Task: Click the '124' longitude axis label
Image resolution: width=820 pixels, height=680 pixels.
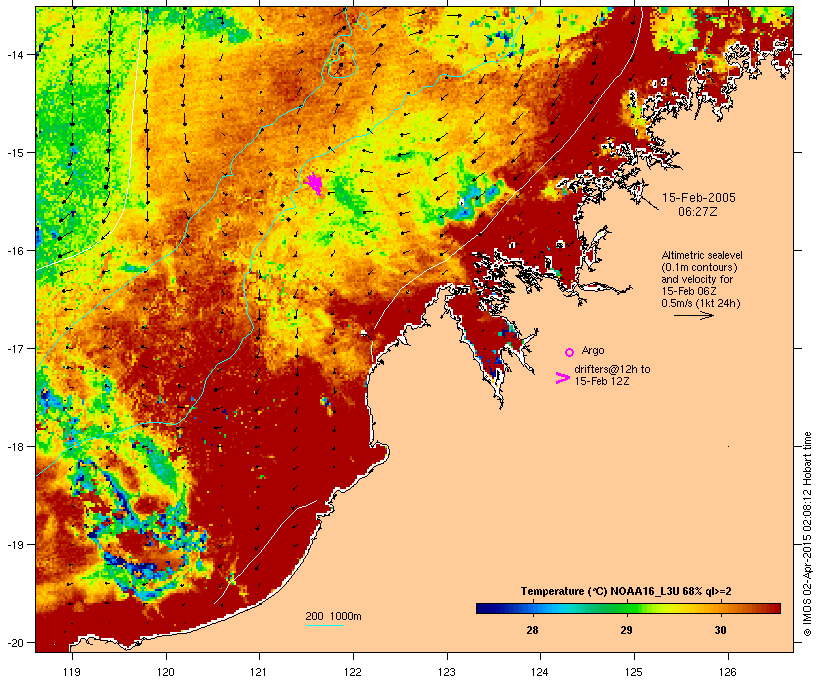Action: click(x=540, y=672)
